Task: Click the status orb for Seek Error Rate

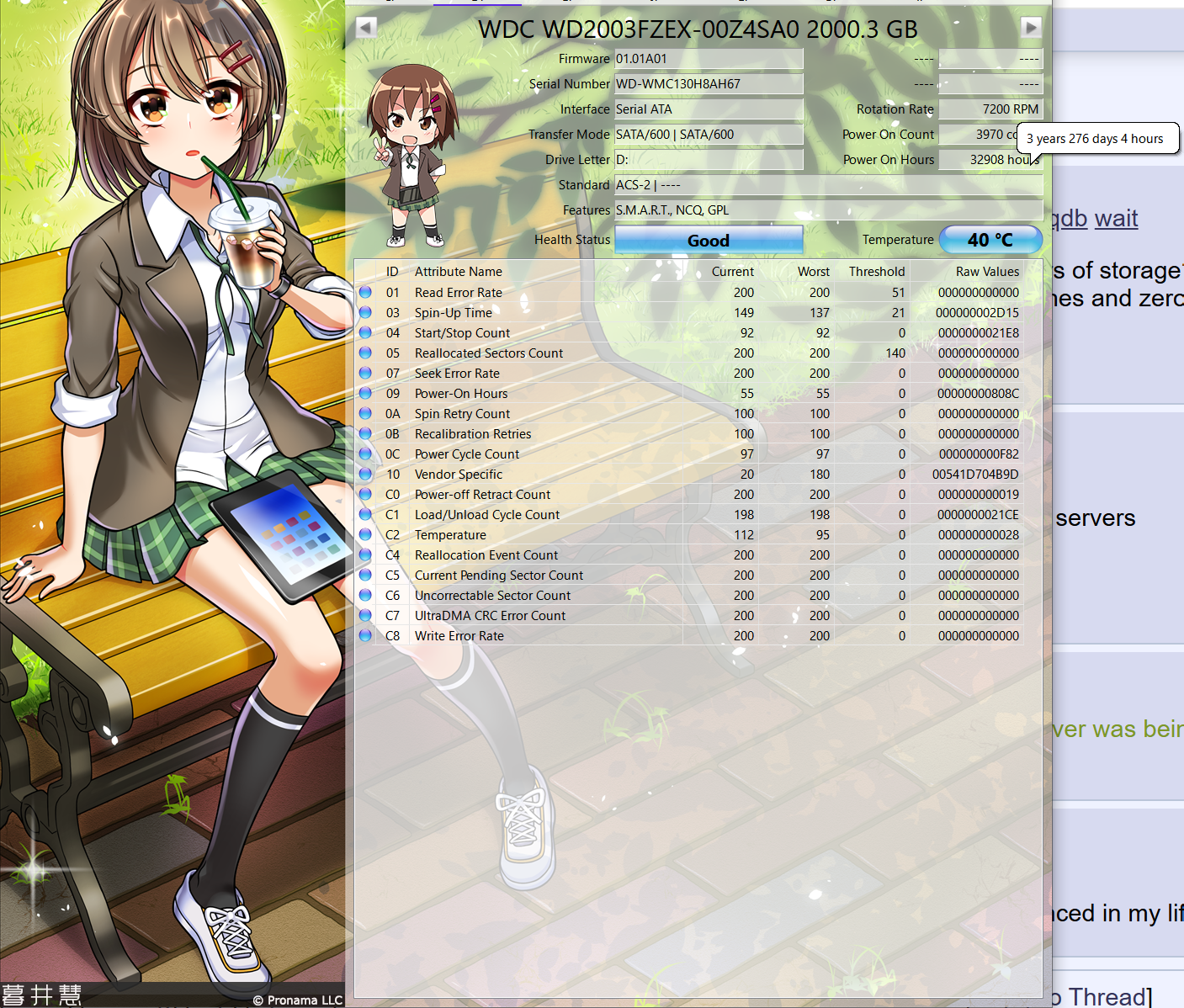Action: (365, 373)
